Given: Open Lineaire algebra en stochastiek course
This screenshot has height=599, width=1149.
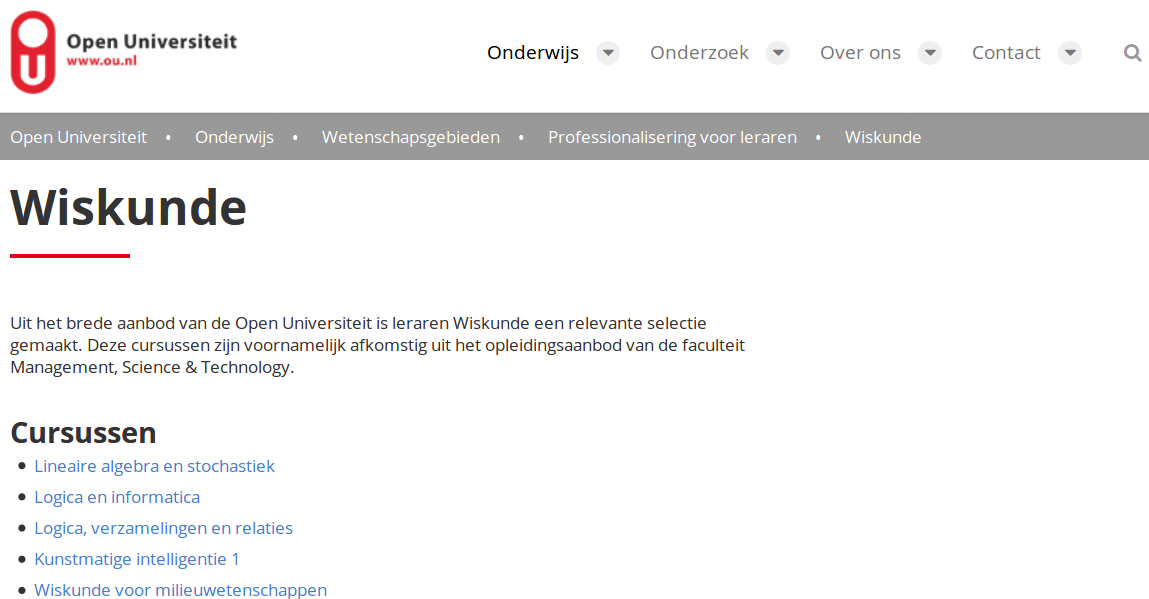Looking at the screenshot, I should [x=155, y=466].
